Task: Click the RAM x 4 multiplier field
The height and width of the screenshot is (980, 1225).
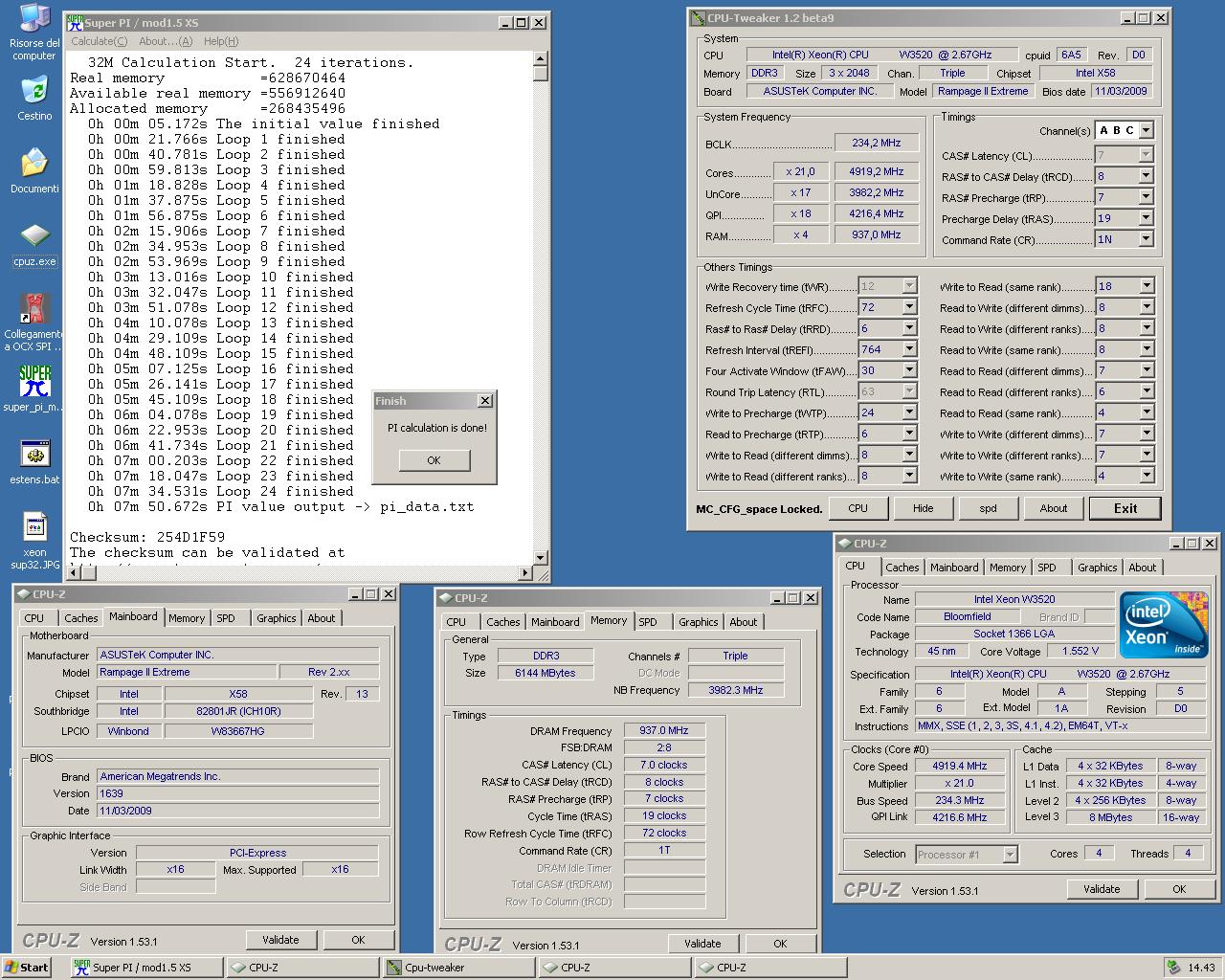Action: (x=800, y=235)
